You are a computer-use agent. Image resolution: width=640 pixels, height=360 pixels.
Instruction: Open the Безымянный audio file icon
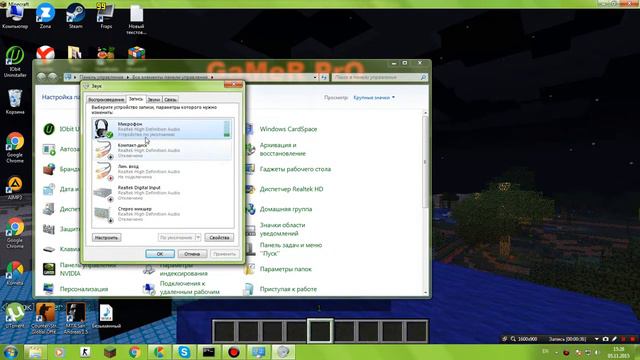pos(106,316)
